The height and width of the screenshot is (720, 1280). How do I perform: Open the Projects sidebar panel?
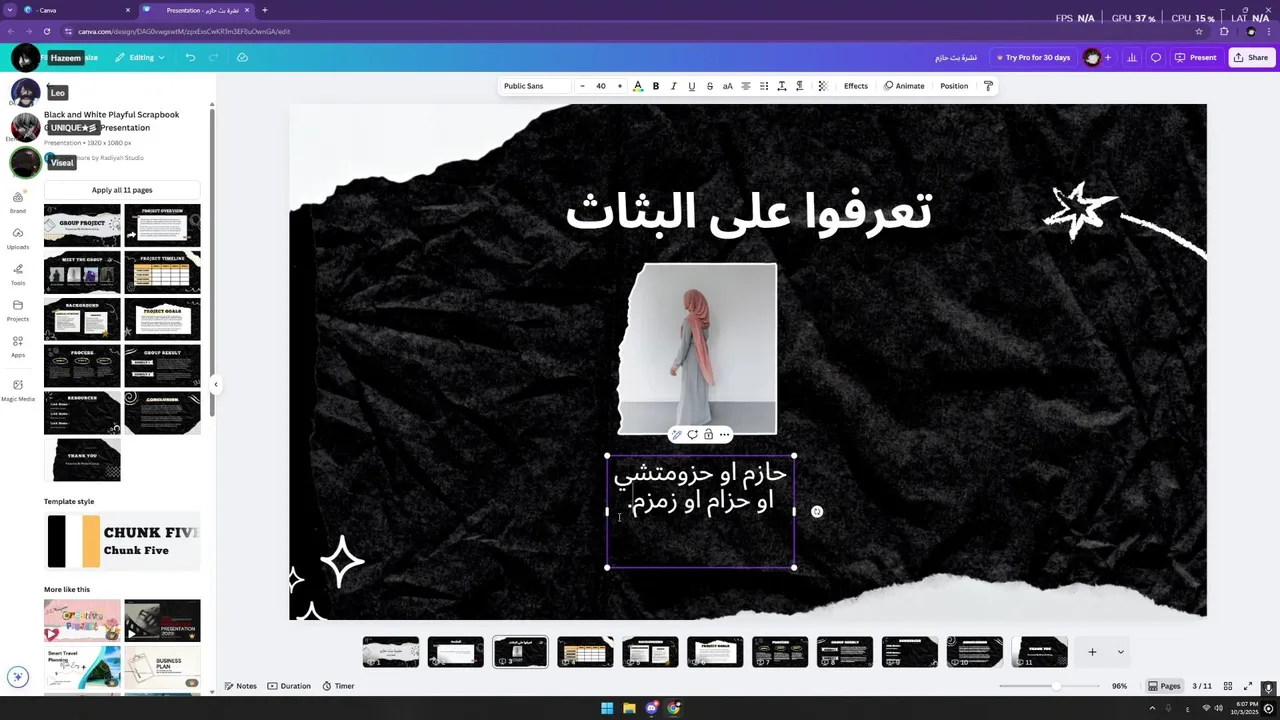coord(18,310)
